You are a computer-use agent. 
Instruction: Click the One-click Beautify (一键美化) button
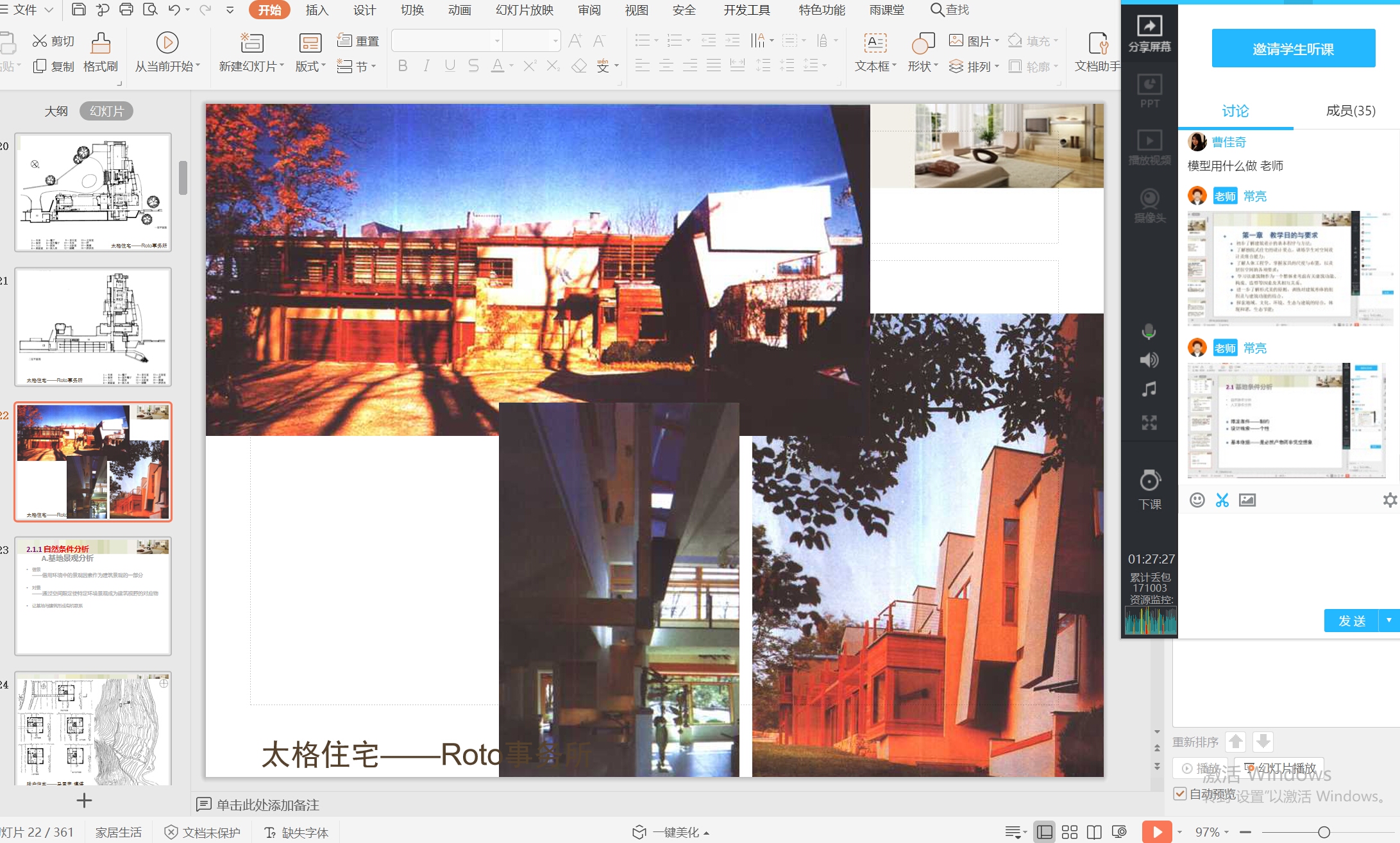671,832
